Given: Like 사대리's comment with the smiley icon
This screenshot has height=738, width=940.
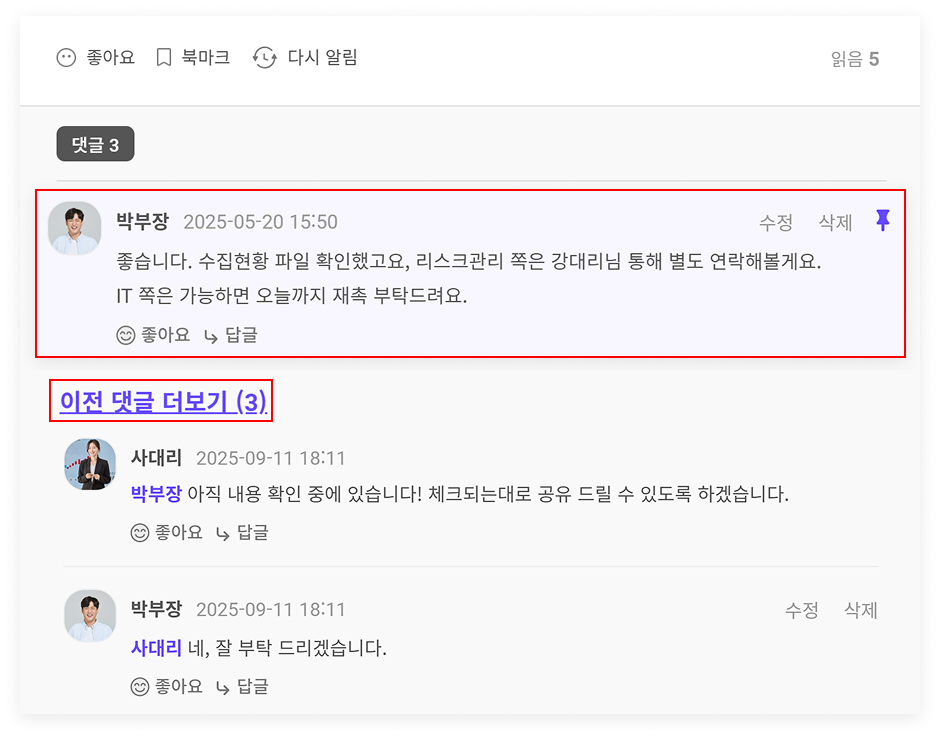Looking at the screenshot, I should point(140,532).
